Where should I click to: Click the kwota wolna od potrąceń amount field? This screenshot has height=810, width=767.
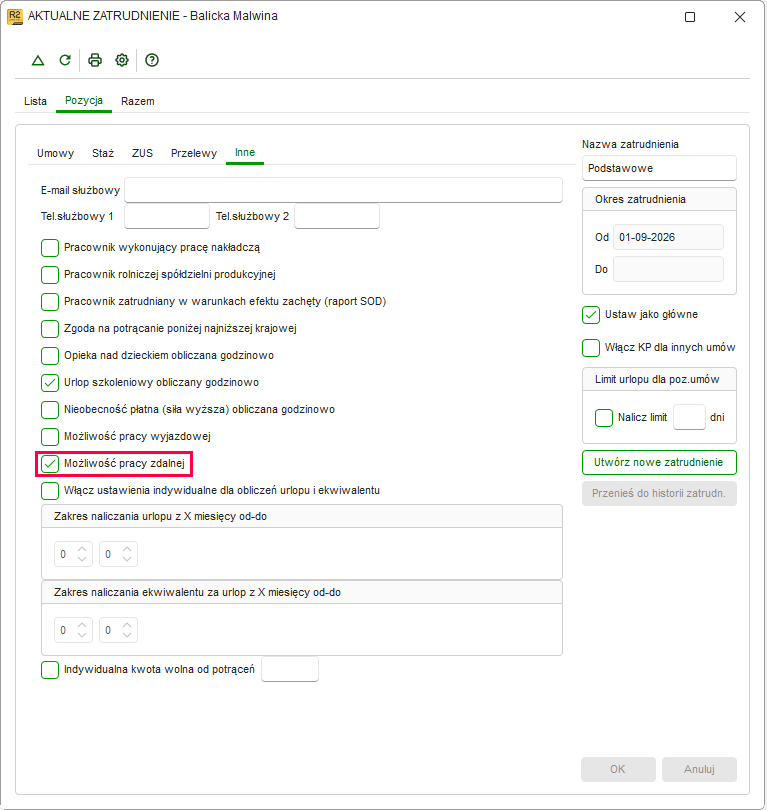click(x=290, y=669)
